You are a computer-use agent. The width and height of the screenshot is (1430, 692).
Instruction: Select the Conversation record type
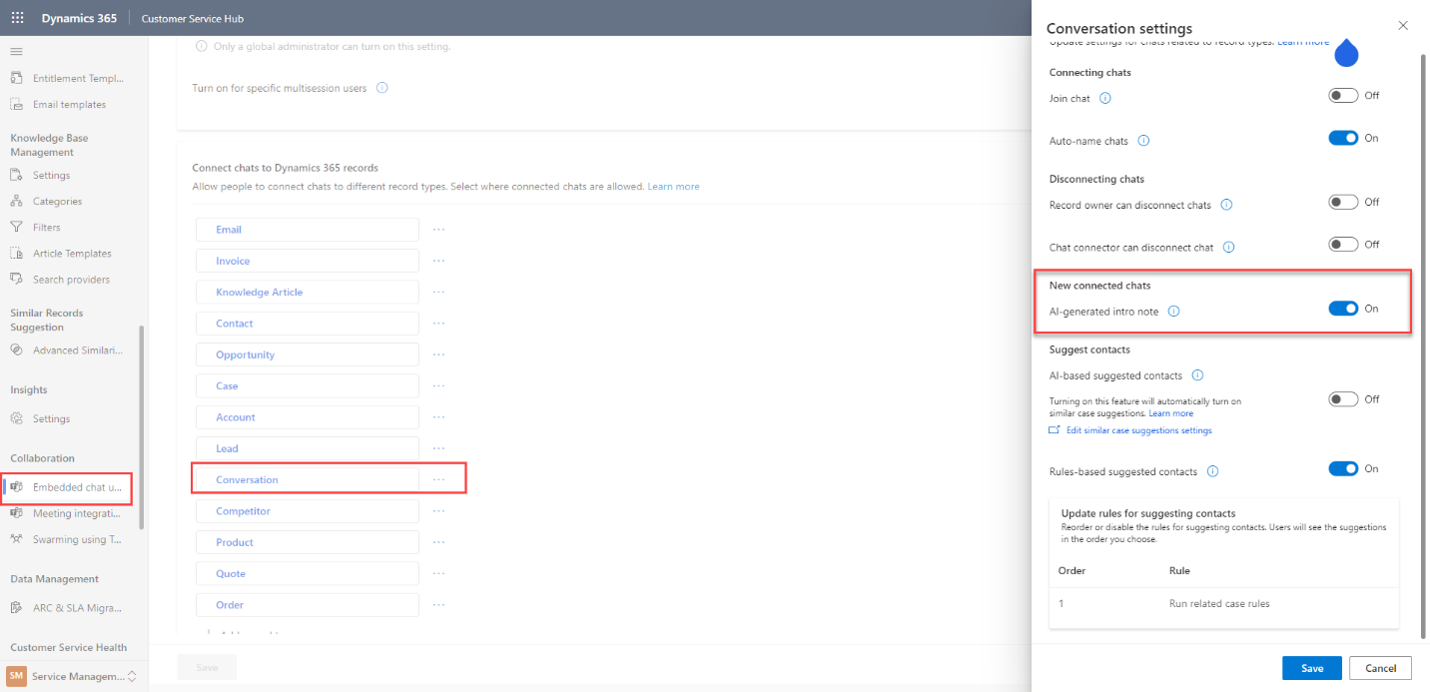307,479
